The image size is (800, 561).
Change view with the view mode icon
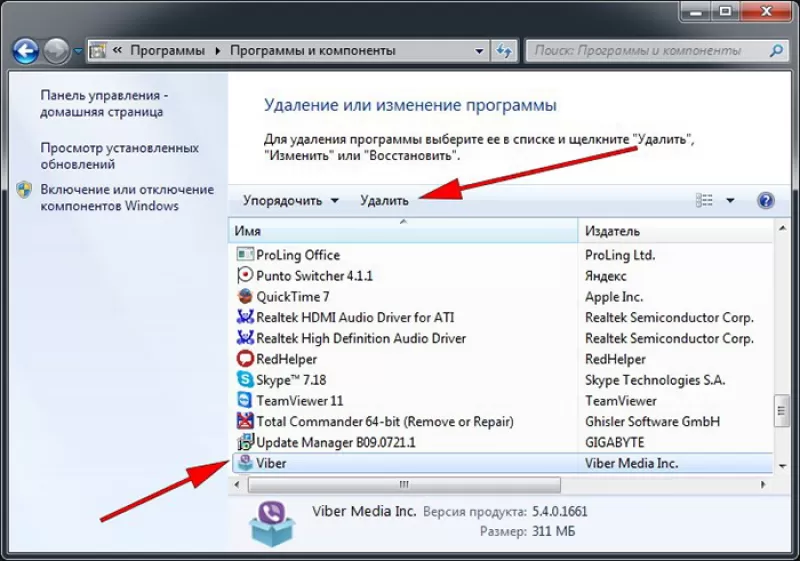704,200
